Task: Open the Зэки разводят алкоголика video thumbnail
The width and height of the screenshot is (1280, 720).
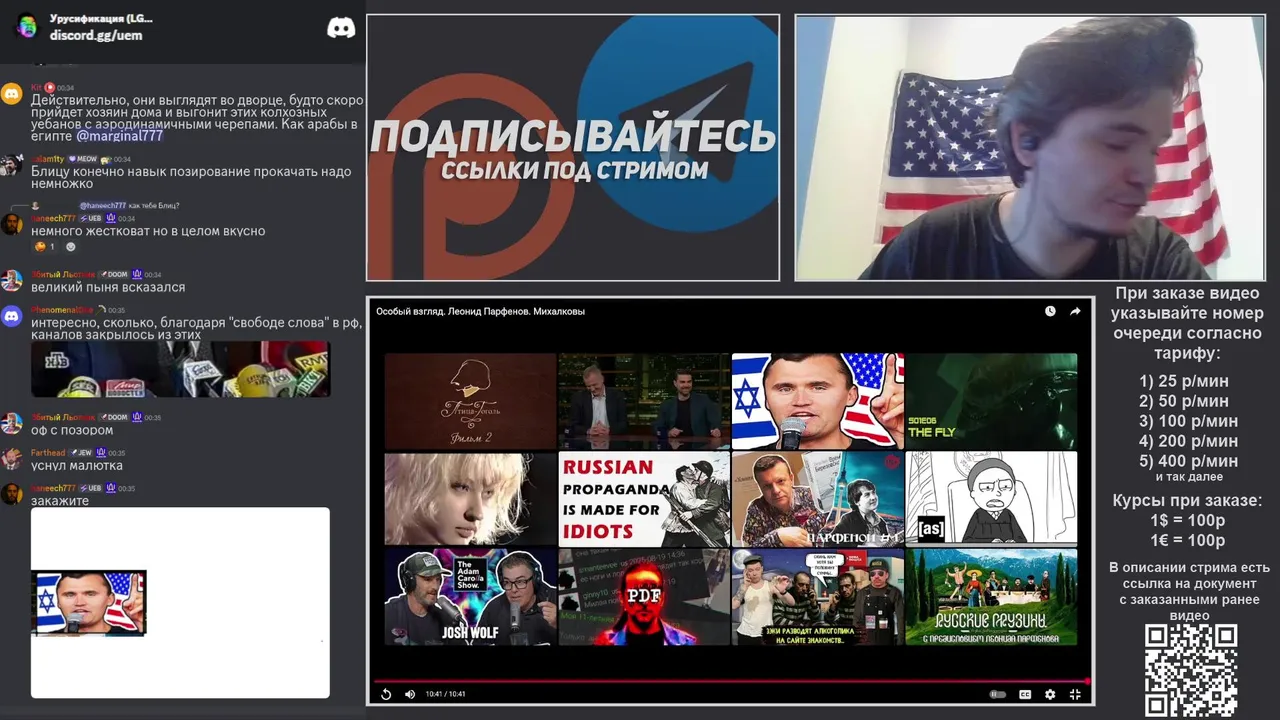Action: [818, 596]
